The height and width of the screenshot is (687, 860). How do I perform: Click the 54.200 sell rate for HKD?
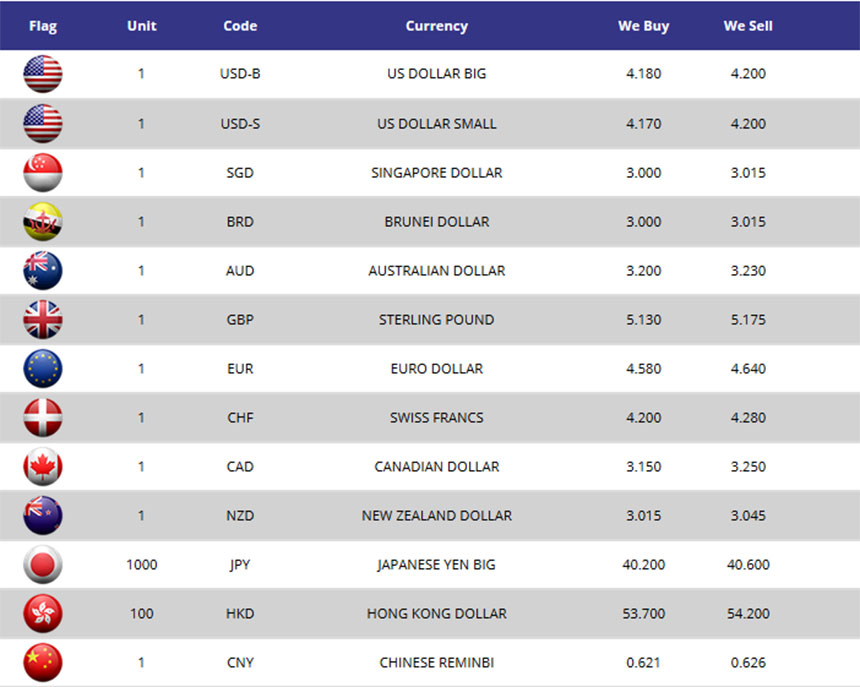tap(748, 614)
